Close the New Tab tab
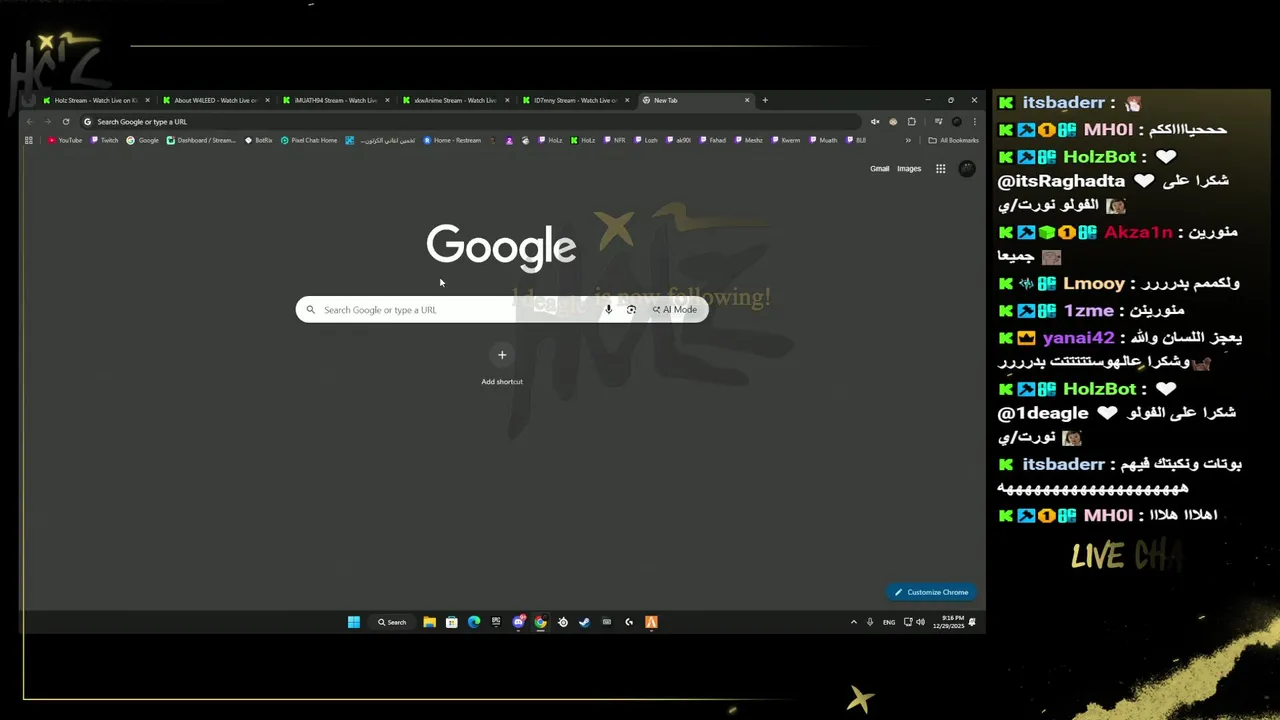Screen dimensions: 1280x720 pos(747,100)
